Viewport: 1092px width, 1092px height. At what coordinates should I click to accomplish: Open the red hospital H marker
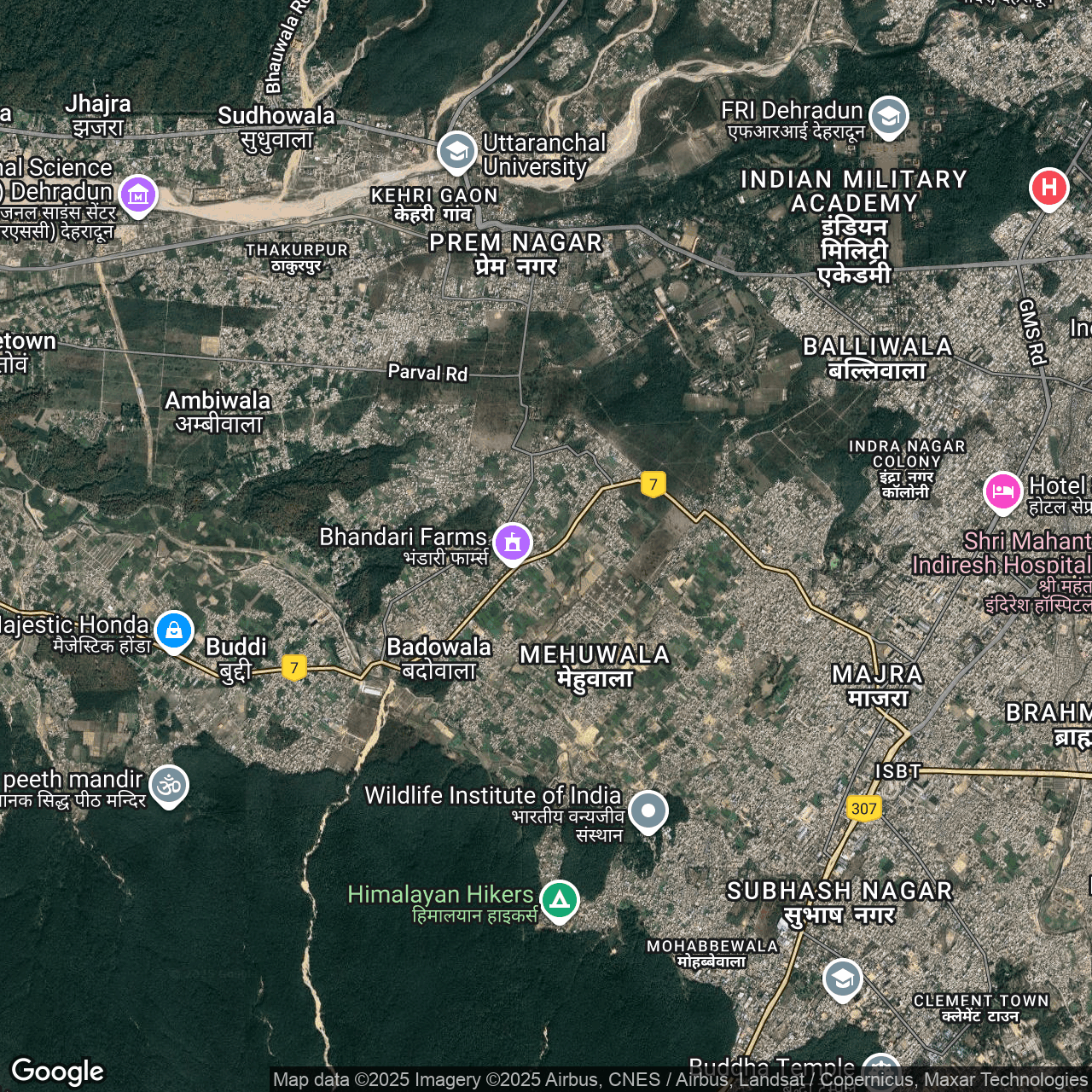tap(1048, 188)
